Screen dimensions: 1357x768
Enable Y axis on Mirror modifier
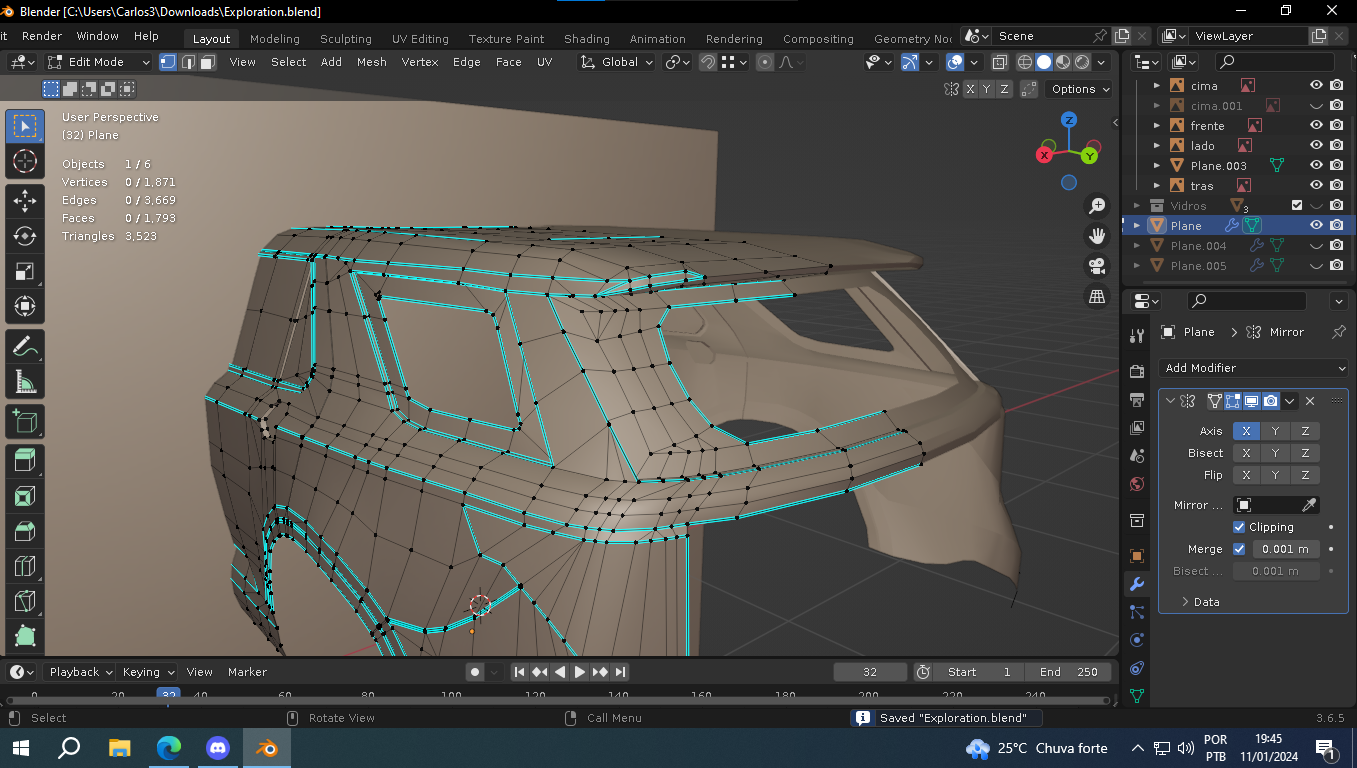tap(1275, 431)
